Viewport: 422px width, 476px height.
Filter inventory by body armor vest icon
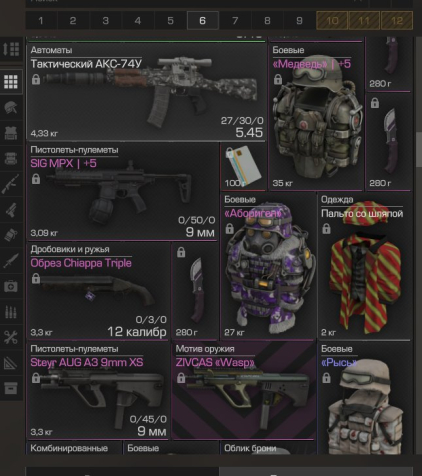coord(11,133)
